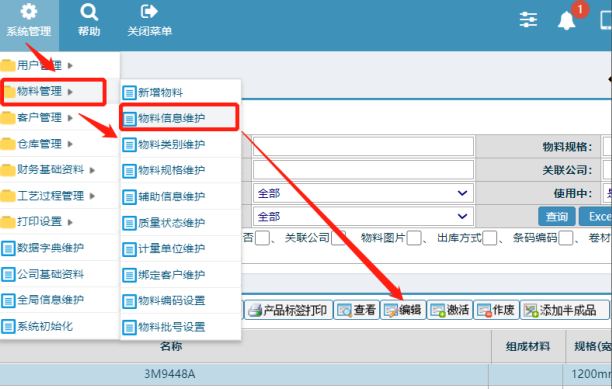Select the 3M9448A table row
The image size is (612, 389).
[x=306, y=374]
